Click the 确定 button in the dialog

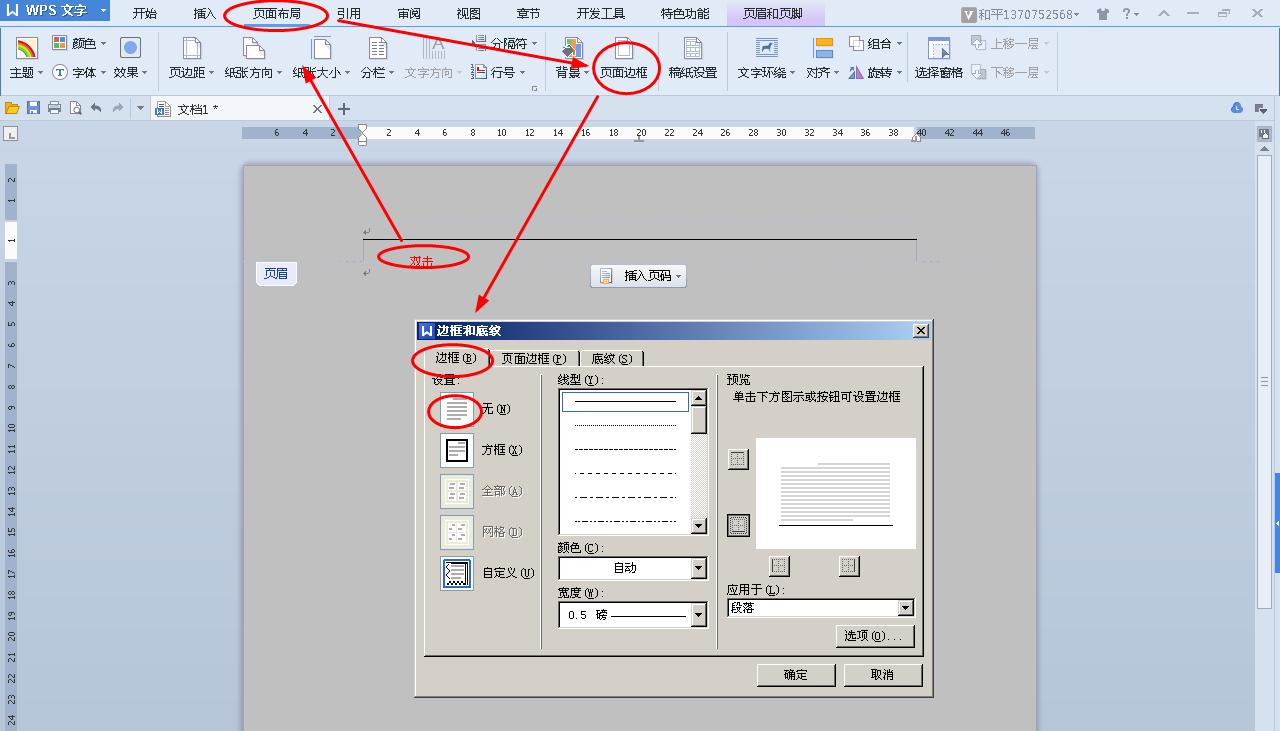(x=796, y=675)
